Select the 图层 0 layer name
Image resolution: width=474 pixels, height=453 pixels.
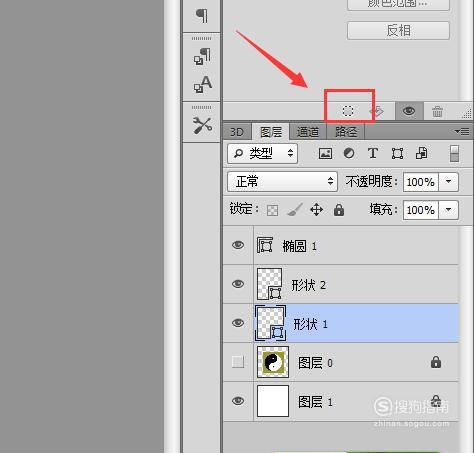(x=315, y=363)
